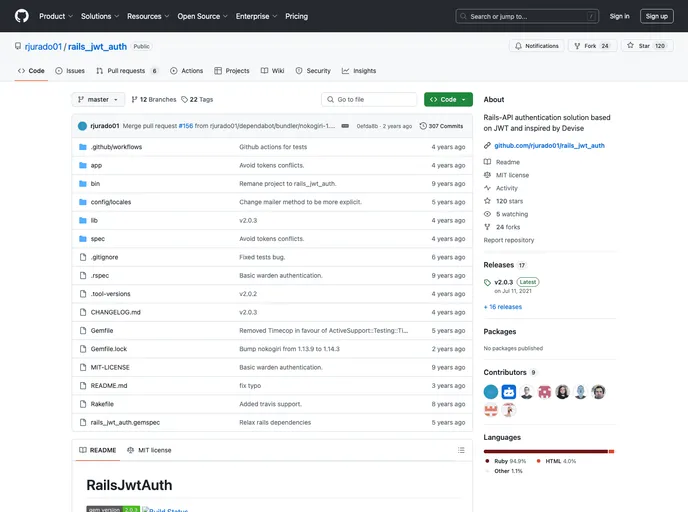This screenshot has height=512, width=688.
Task: Click the spec folder icon
Action: point(82,239)
